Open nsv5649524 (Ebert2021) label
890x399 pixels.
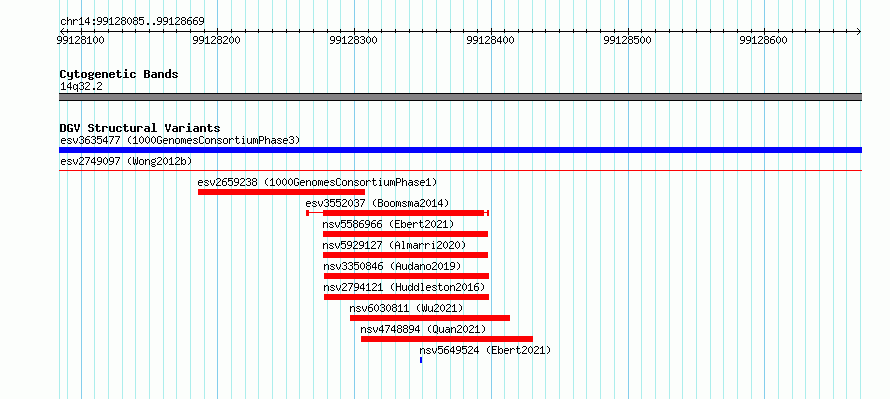coord(485,350)
